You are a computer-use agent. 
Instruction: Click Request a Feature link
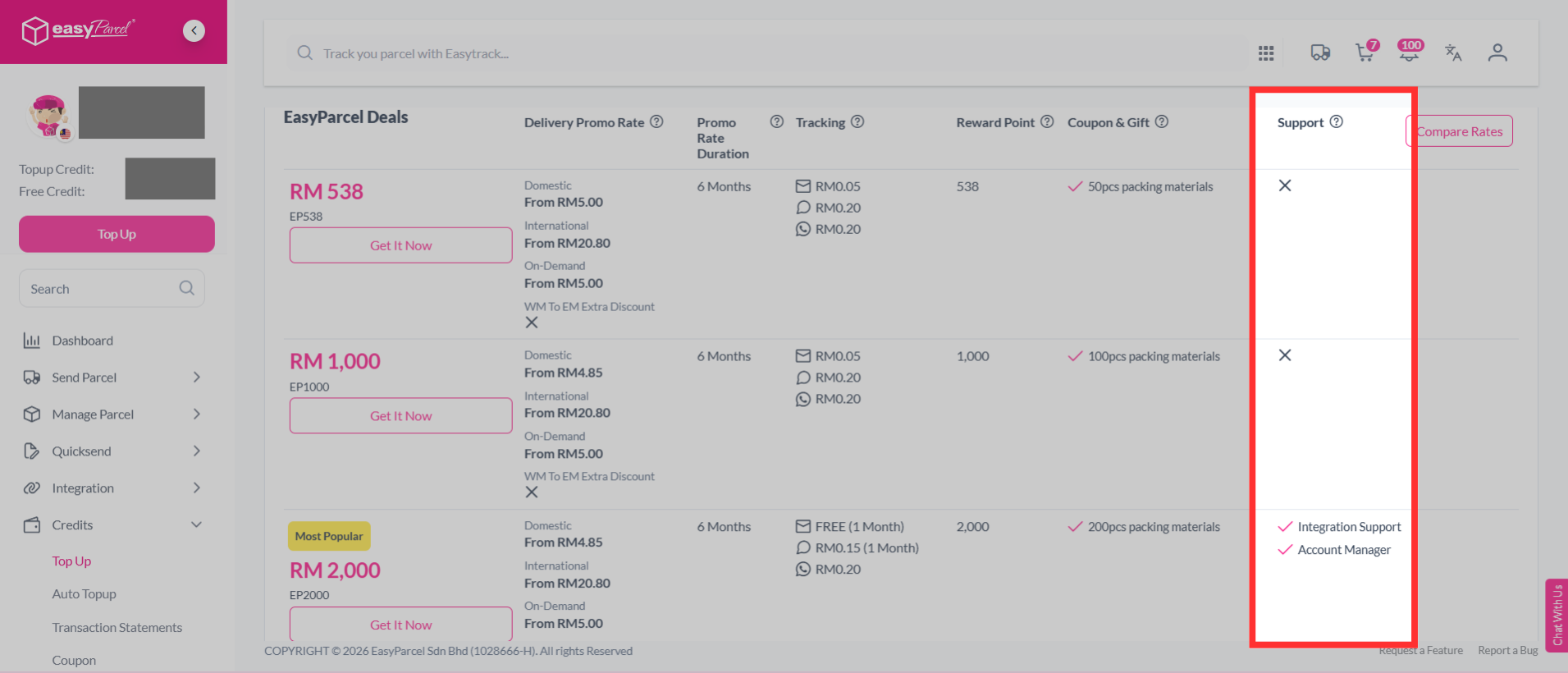click(1420, 651)
